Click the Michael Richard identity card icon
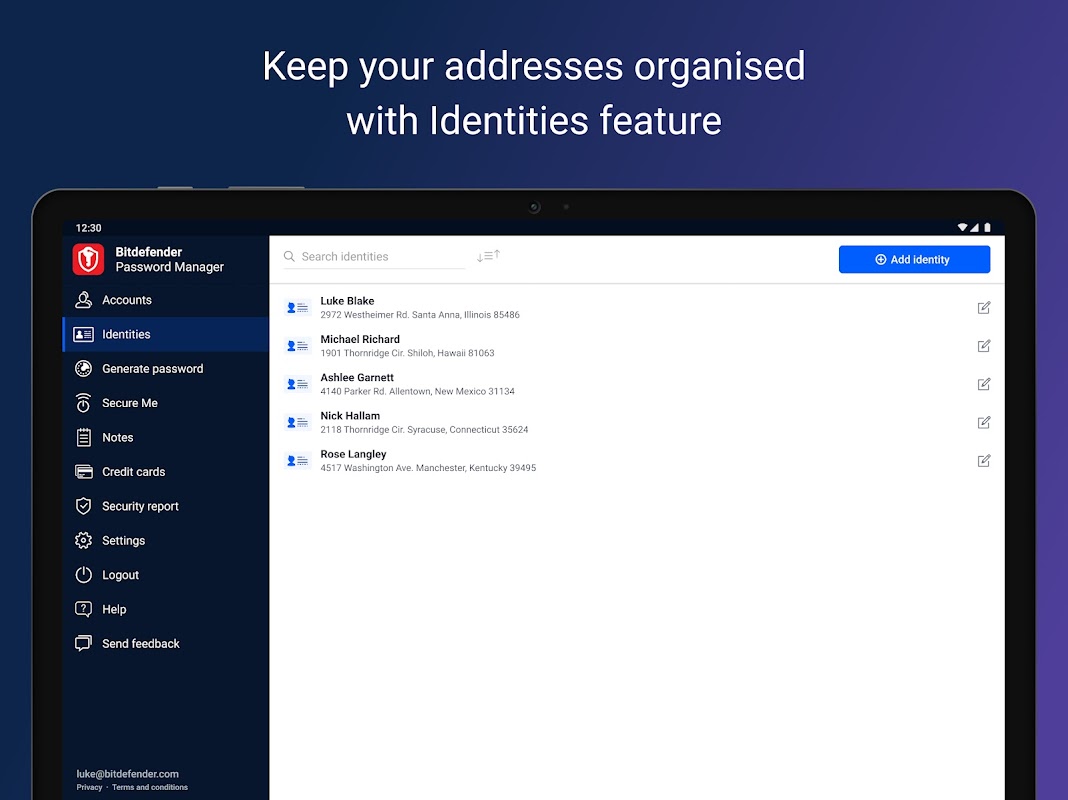The width and height of the screenshot is (1068, 800). [298, 346]
